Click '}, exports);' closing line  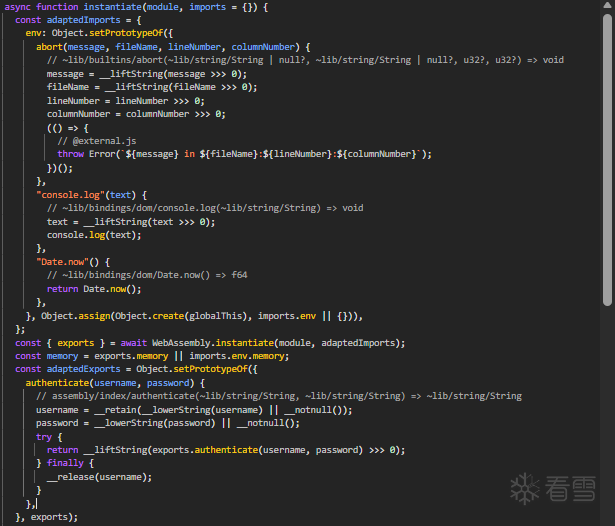point(46,517)
